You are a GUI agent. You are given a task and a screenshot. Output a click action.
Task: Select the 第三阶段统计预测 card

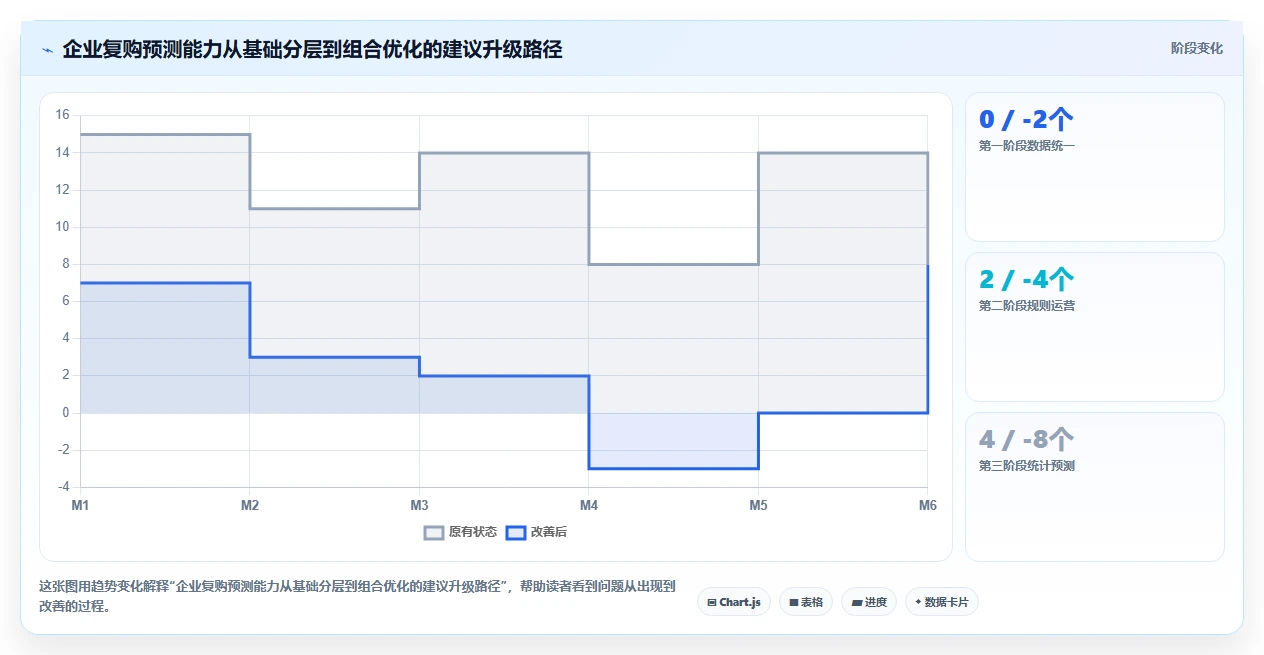[x=1094, y=487]
